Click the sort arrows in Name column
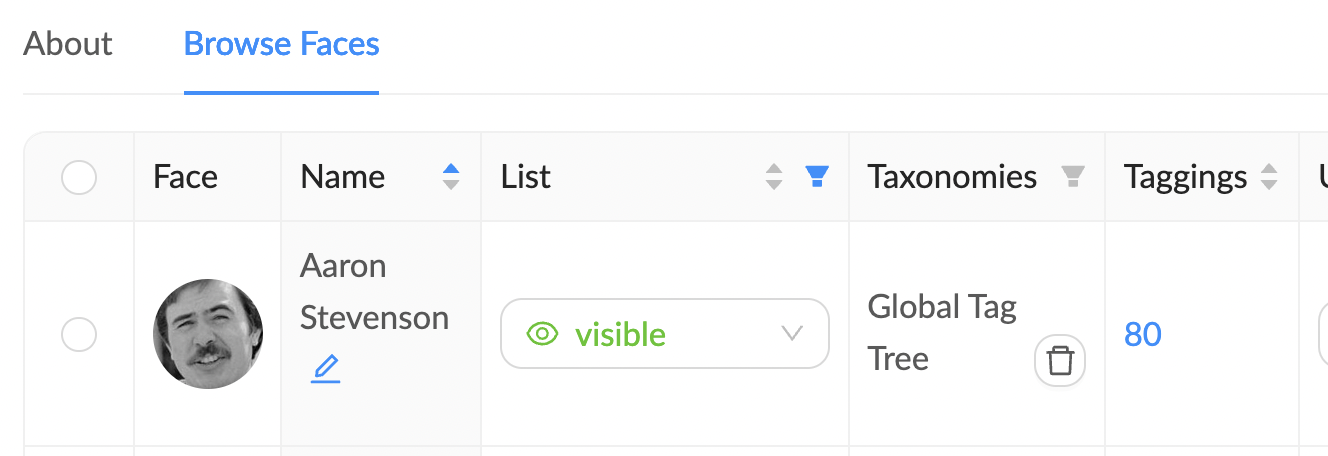This screenshot has height=456, width=1328. pos(451,177)
